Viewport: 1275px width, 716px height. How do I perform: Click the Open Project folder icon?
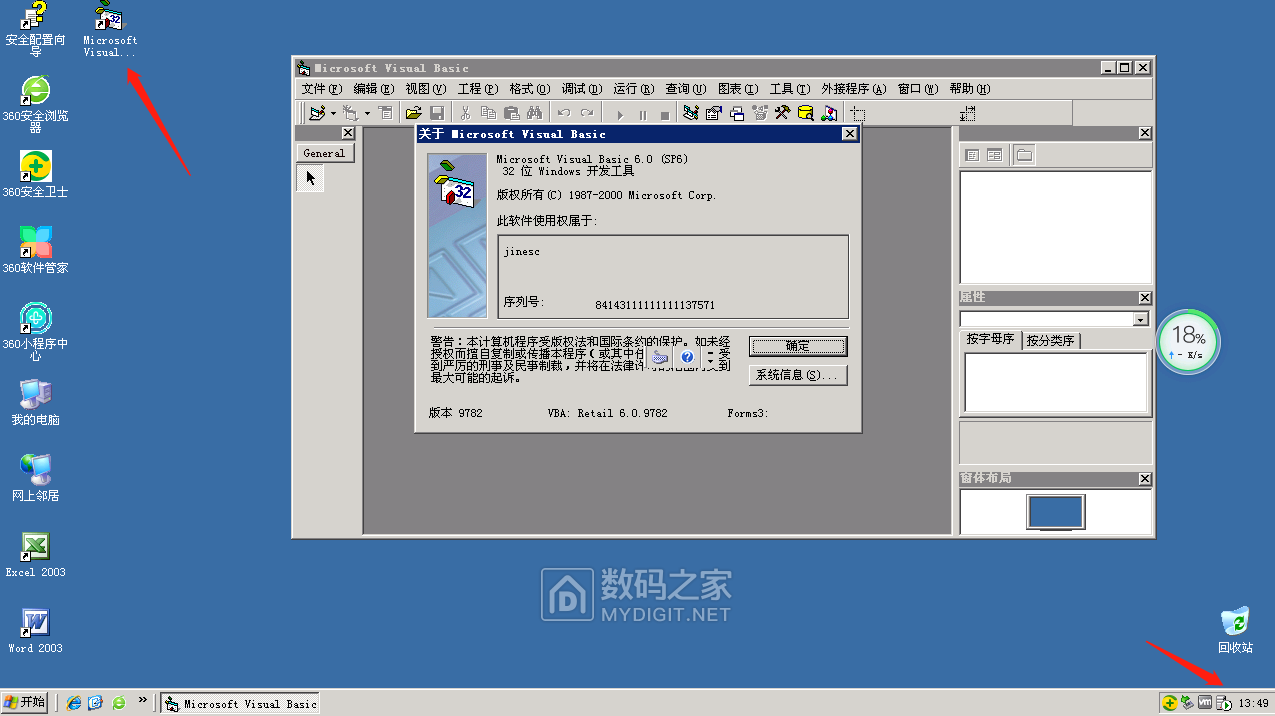413,113
